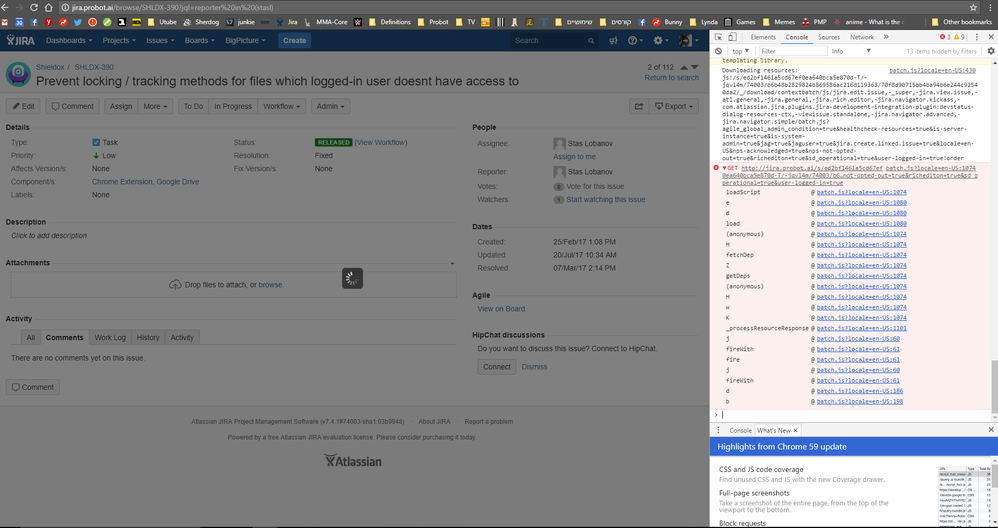Open the JIRA help question-mark menu

635,40
